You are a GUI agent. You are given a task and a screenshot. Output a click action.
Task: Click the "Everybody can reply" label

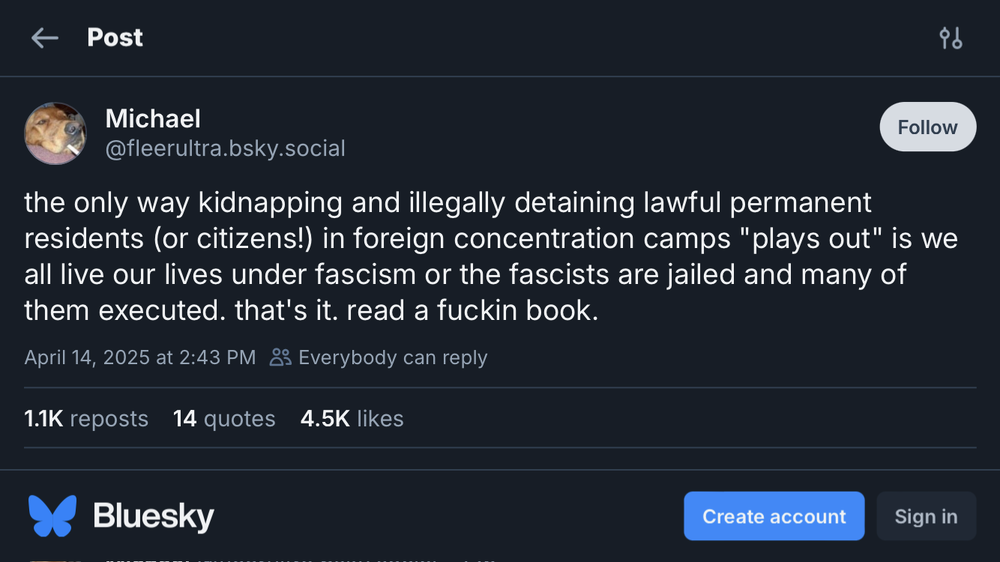coord(392,357)
